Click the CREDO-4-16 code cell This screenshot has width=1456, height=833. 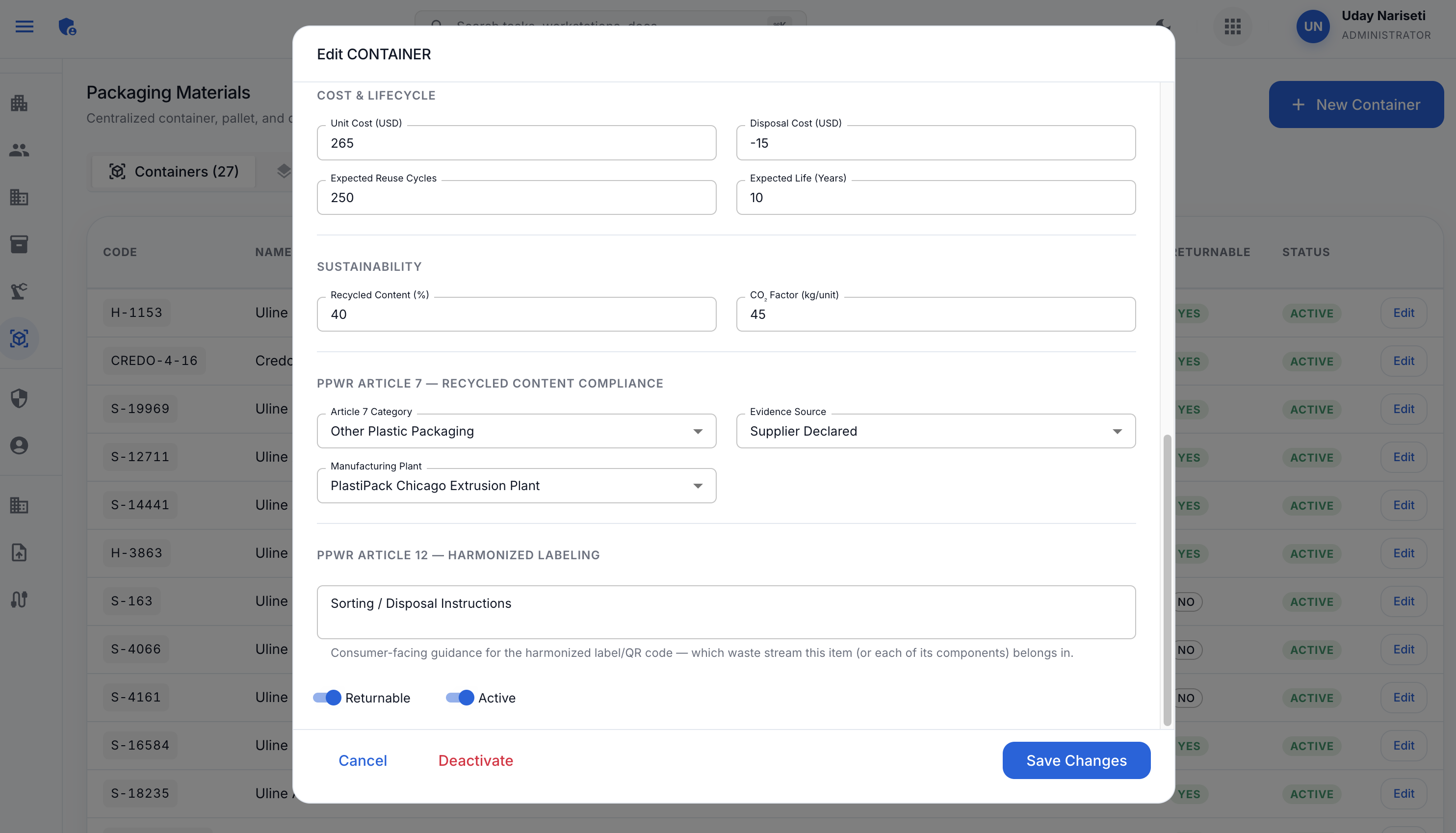[154, 361]
